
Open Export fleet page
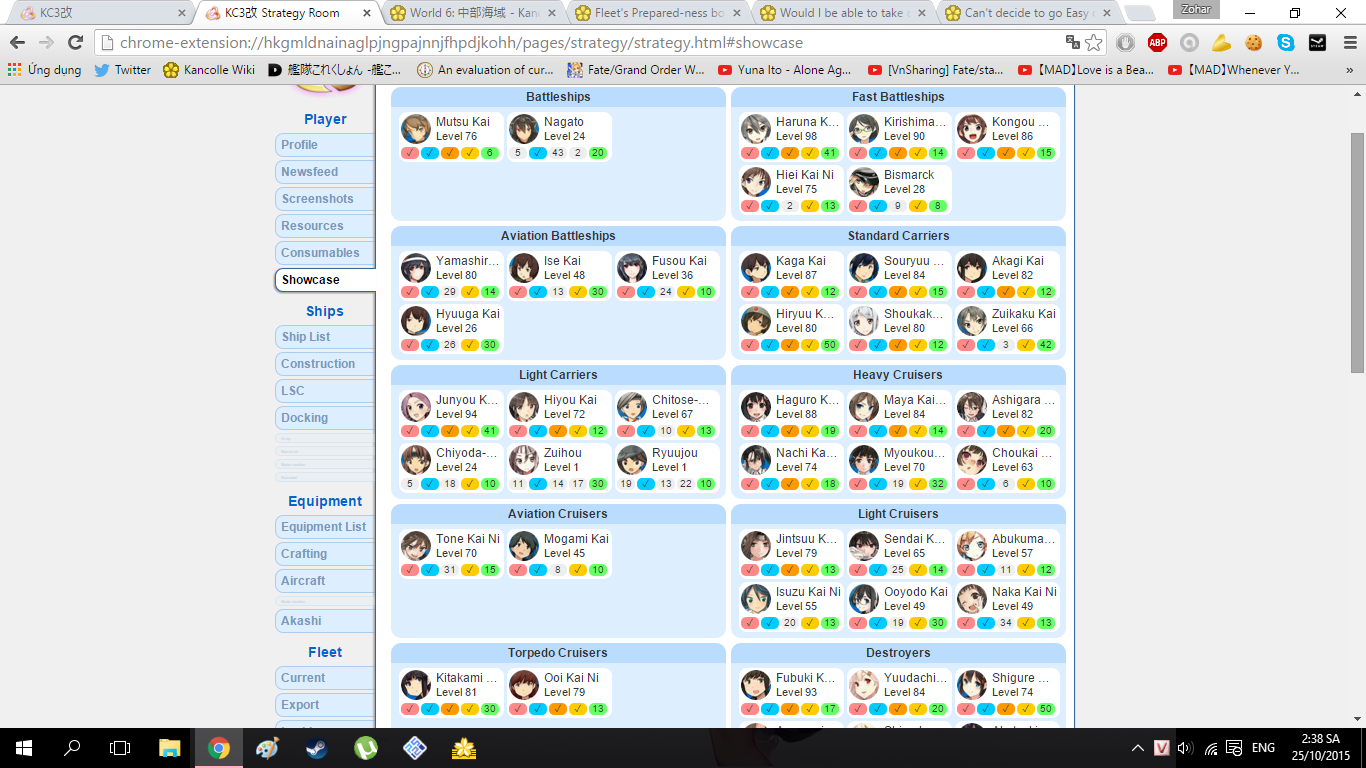[325, 705]
